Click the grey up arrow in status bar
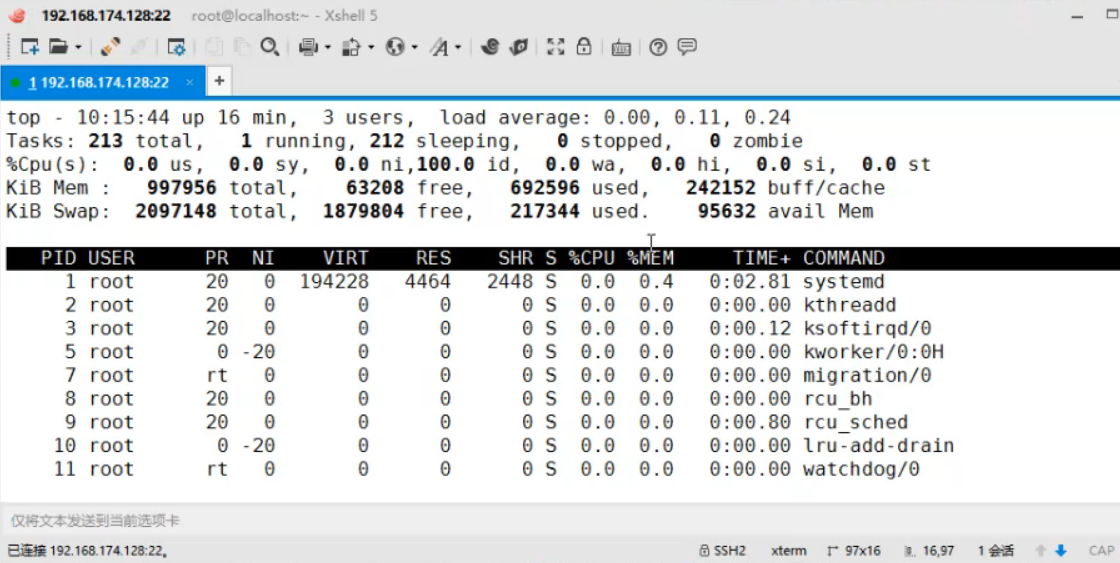1120x563 pixels. click(1041, 551)
